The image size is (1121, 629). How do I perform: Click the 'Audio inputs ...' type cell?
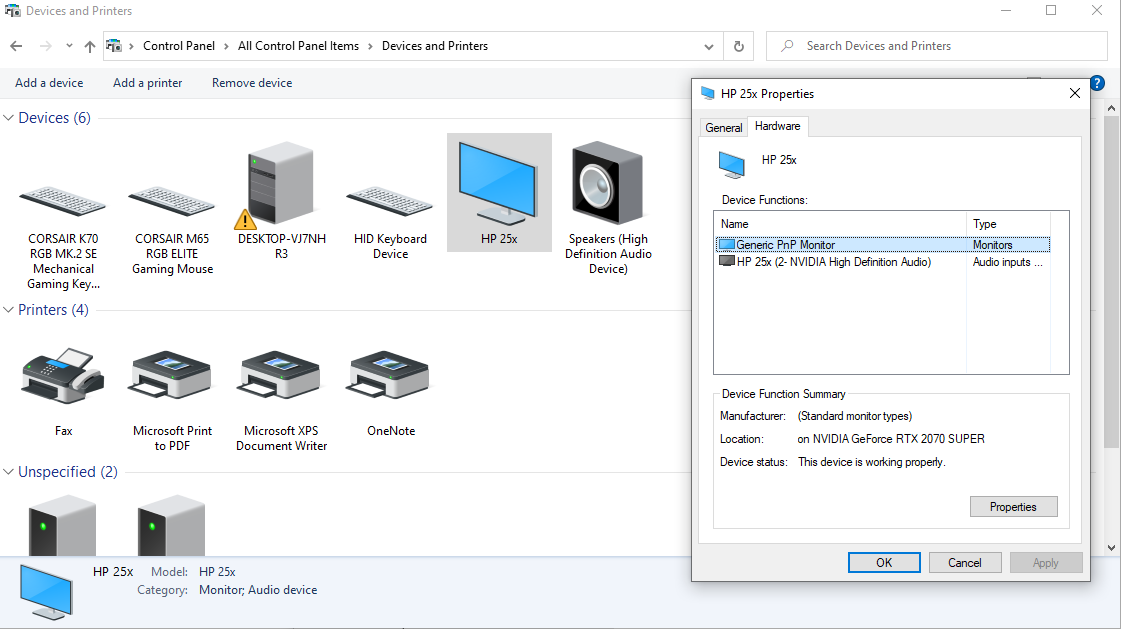coord(1007,262)
